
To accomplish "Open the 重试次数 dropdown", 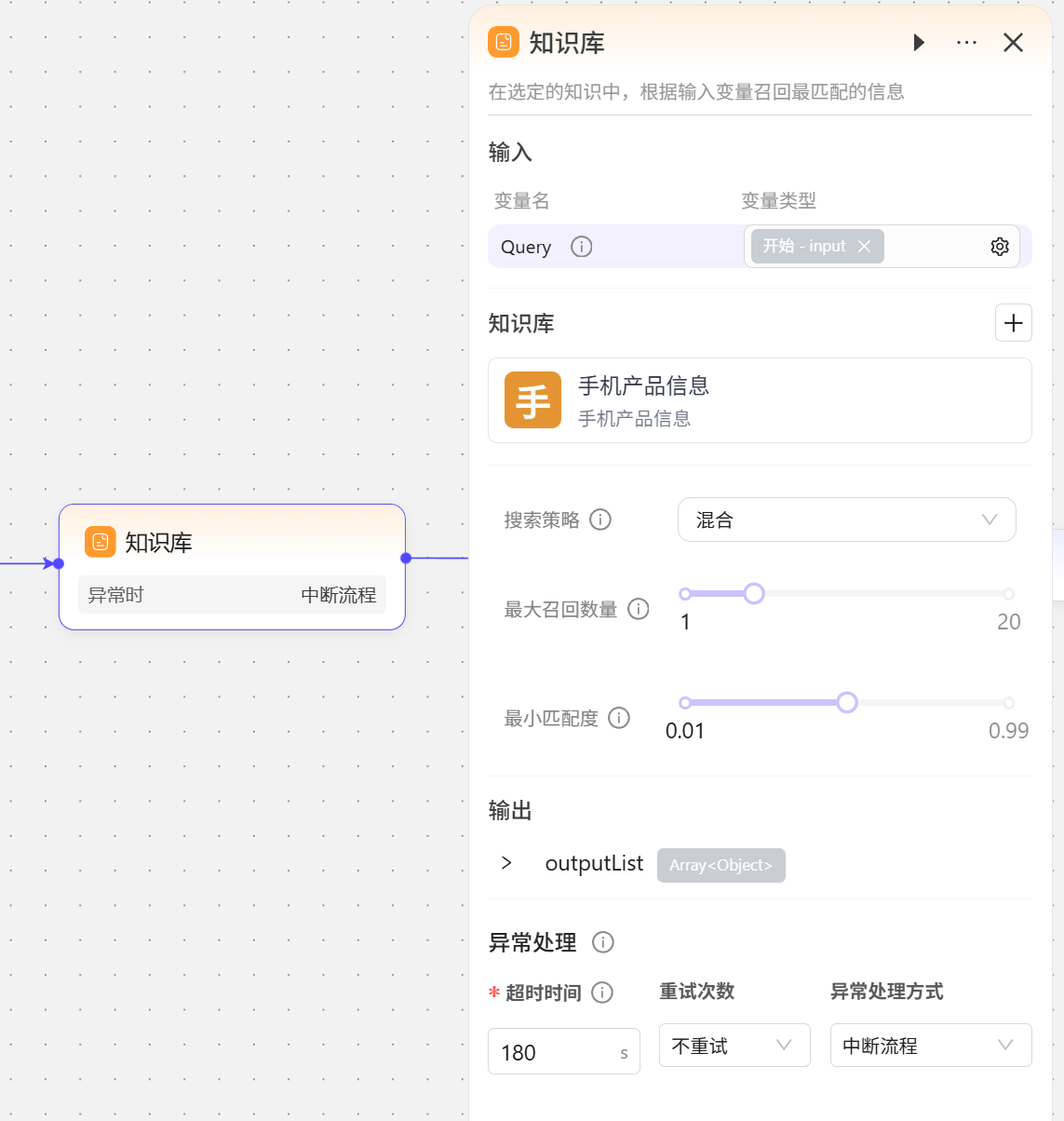I will (734, 1046).
